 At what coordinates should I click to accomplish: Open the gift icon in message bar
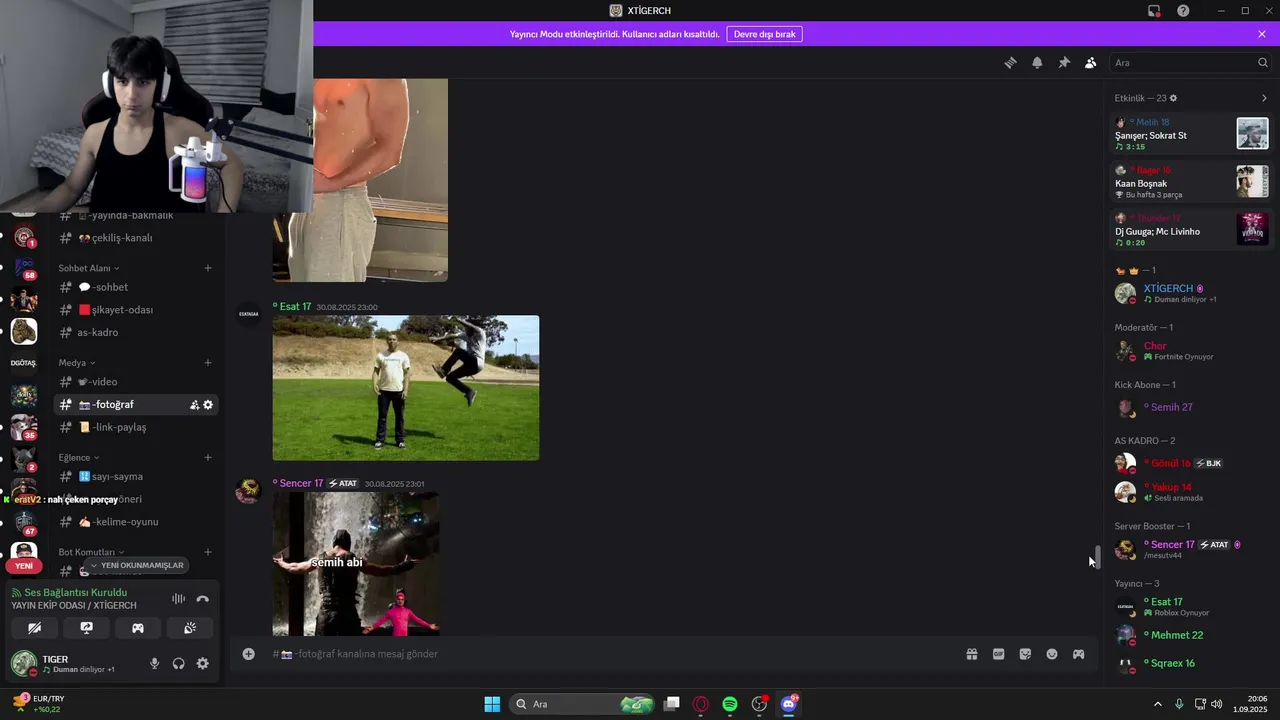click(x=971, y=654)
